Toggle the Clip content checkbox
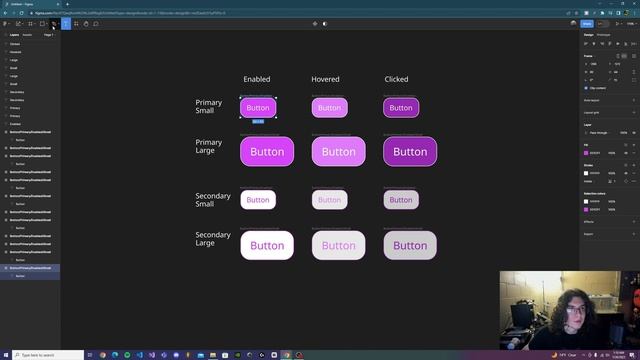640x360 pixels. pos(586,88)
